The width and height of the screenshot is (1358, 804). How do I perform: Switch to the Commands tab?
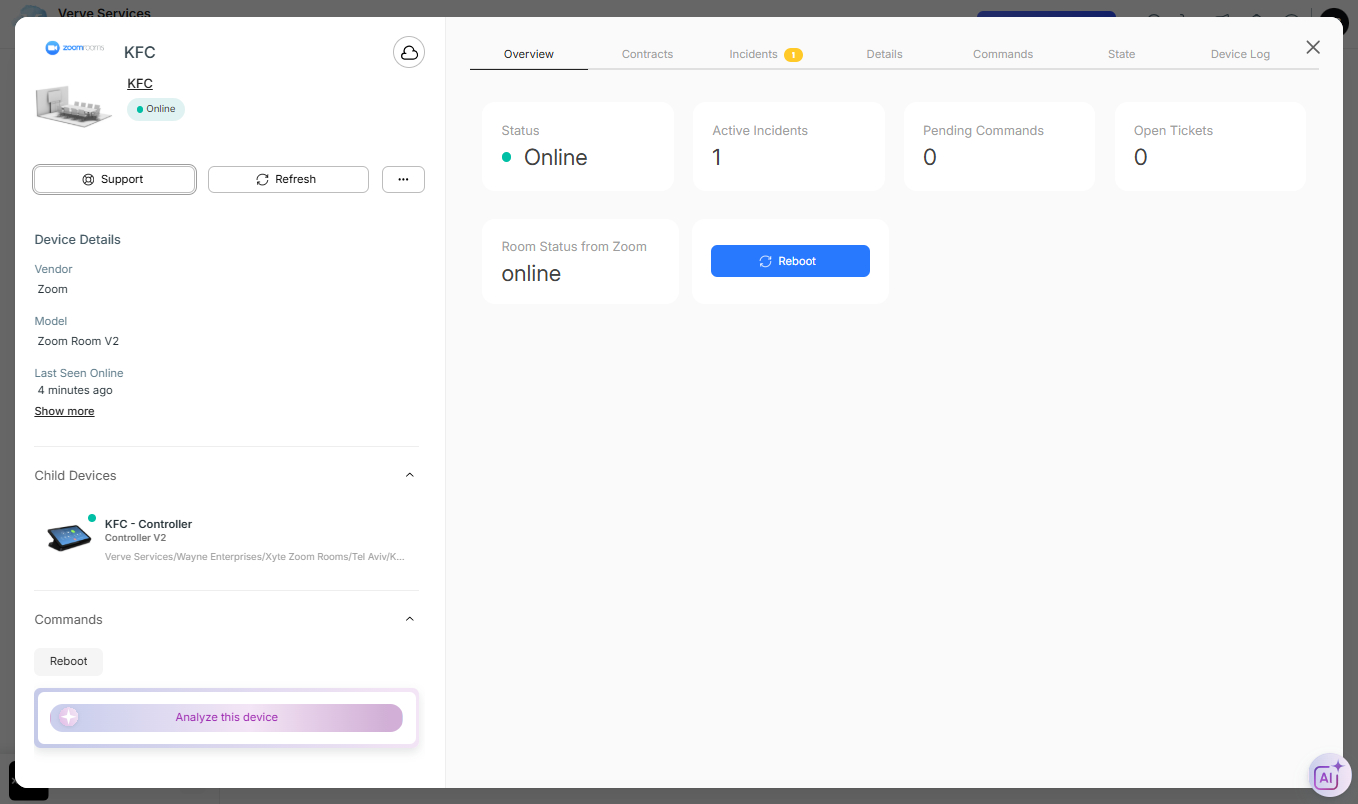1003,54
